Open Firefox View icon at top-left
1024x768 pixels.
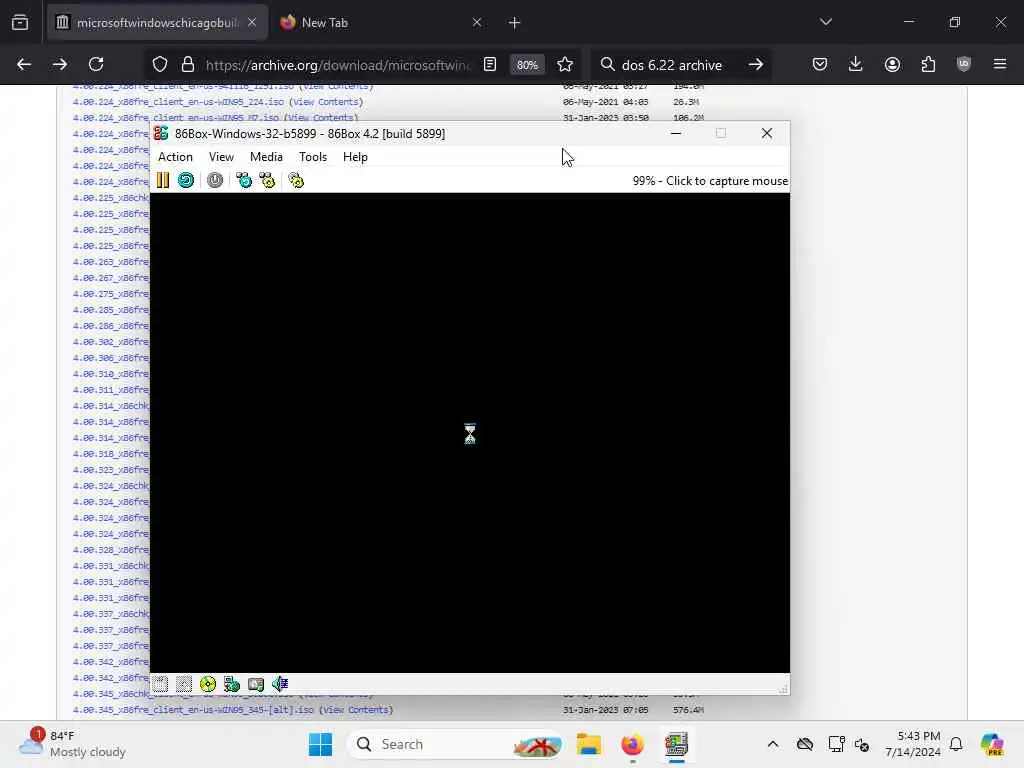pos(20,23)
